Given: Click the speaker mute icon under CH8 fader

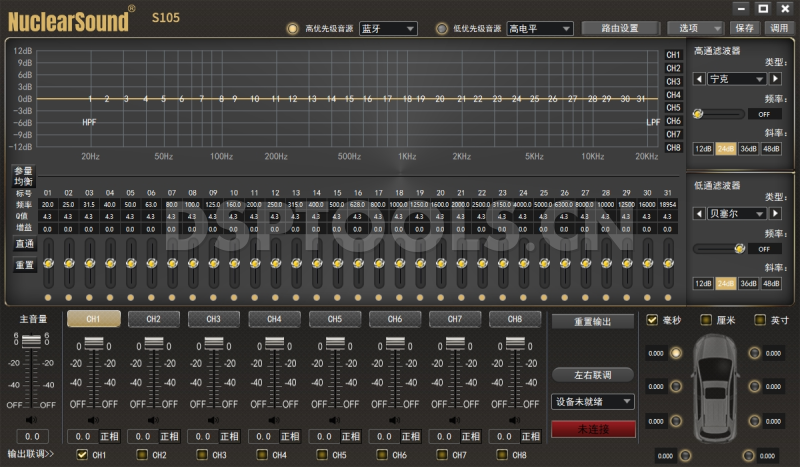Looking at the screenshot, I should 516,420.
